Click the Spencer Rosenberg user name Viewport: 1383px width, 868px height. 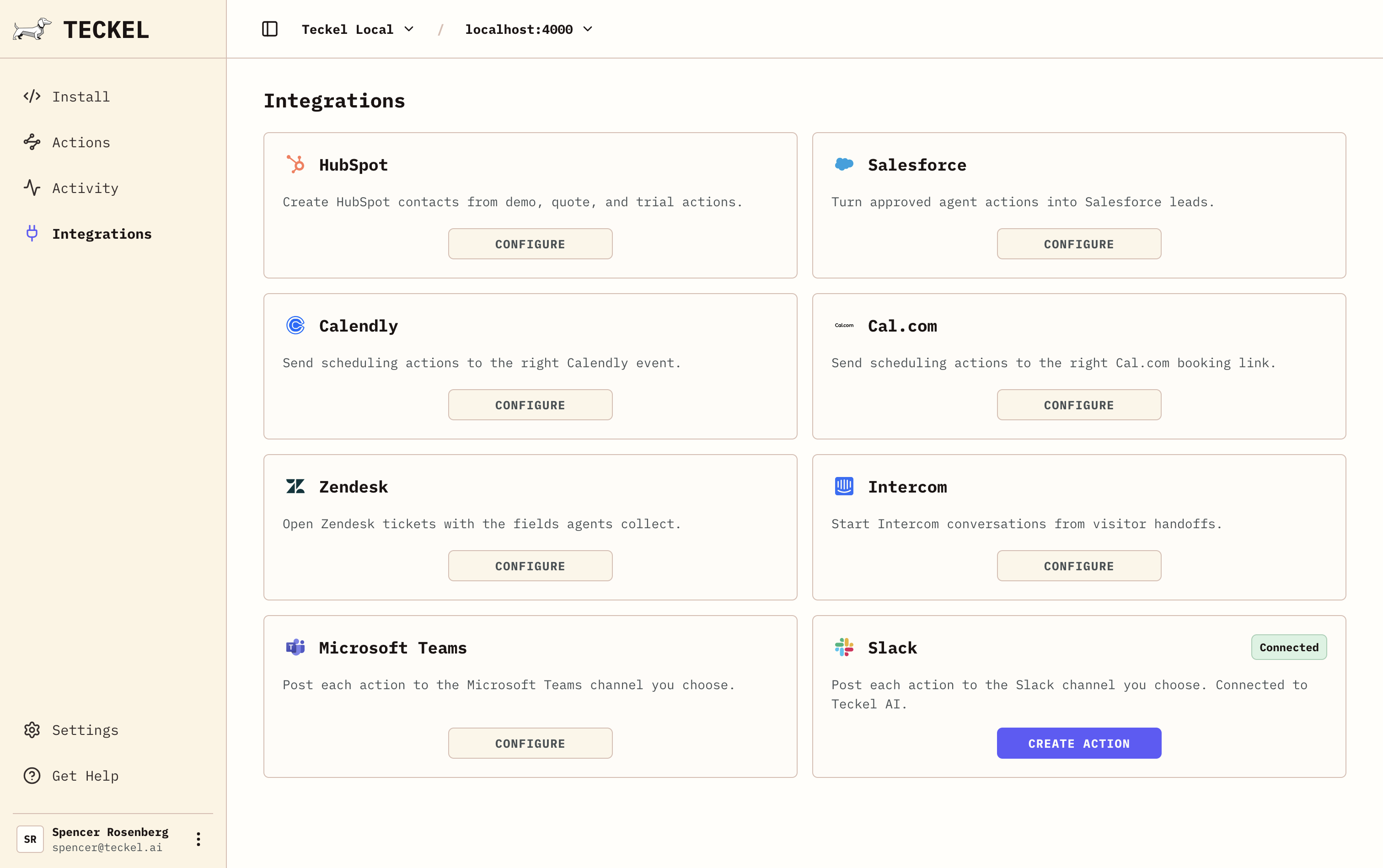(110, 832)
